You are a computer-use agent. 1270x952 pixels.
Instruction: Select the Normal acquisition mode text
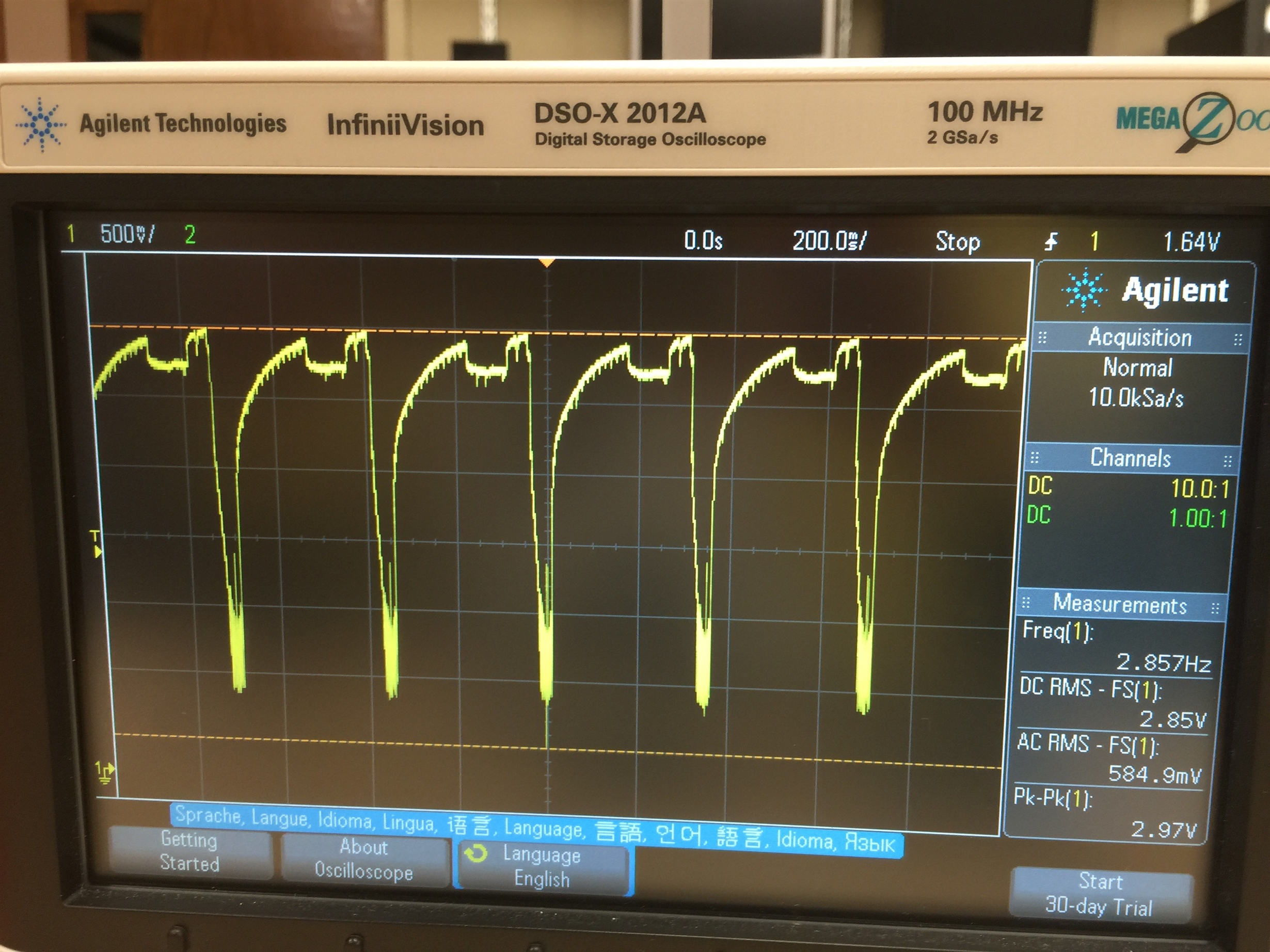pyautogui.click(x=1138, y=367)
